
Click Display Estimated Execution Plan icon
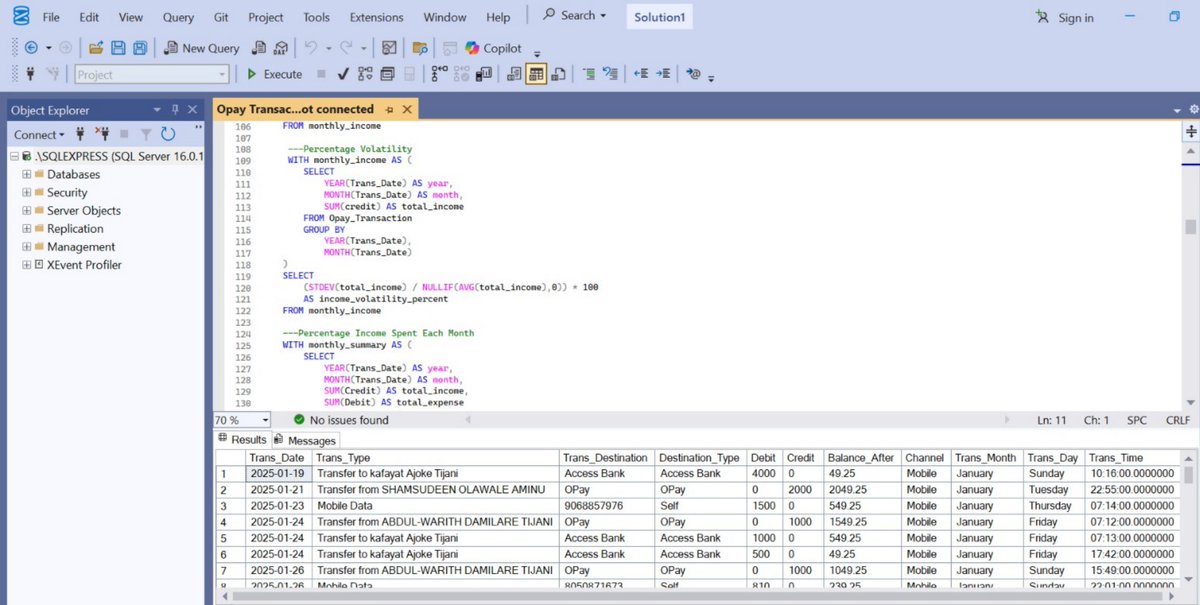365,74
